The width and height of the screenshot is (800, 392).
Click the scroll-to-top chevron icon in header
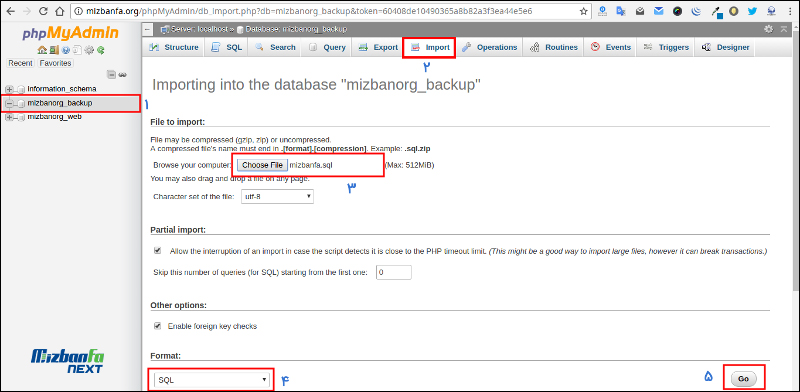tap(784, 29)
